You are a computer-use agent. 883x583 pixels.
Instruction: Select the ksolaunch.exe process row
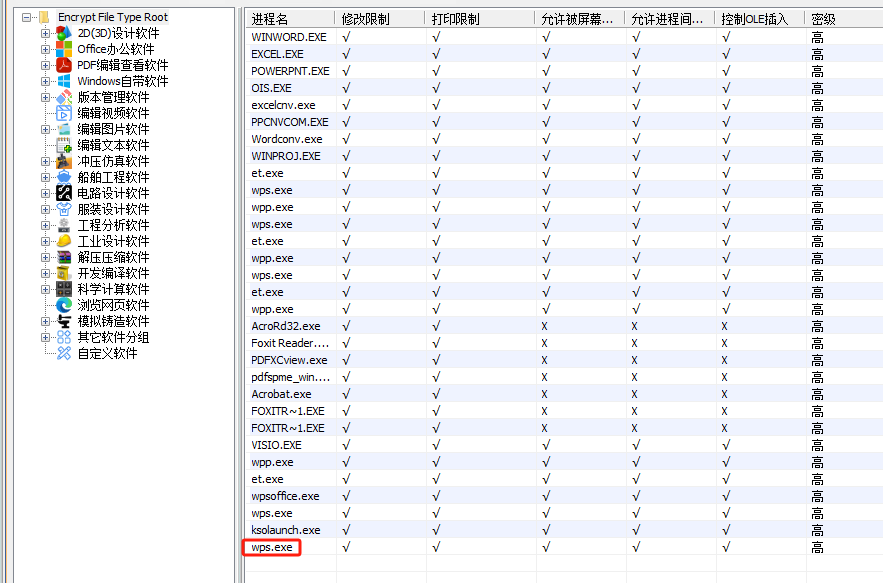(x=286, y=530)
